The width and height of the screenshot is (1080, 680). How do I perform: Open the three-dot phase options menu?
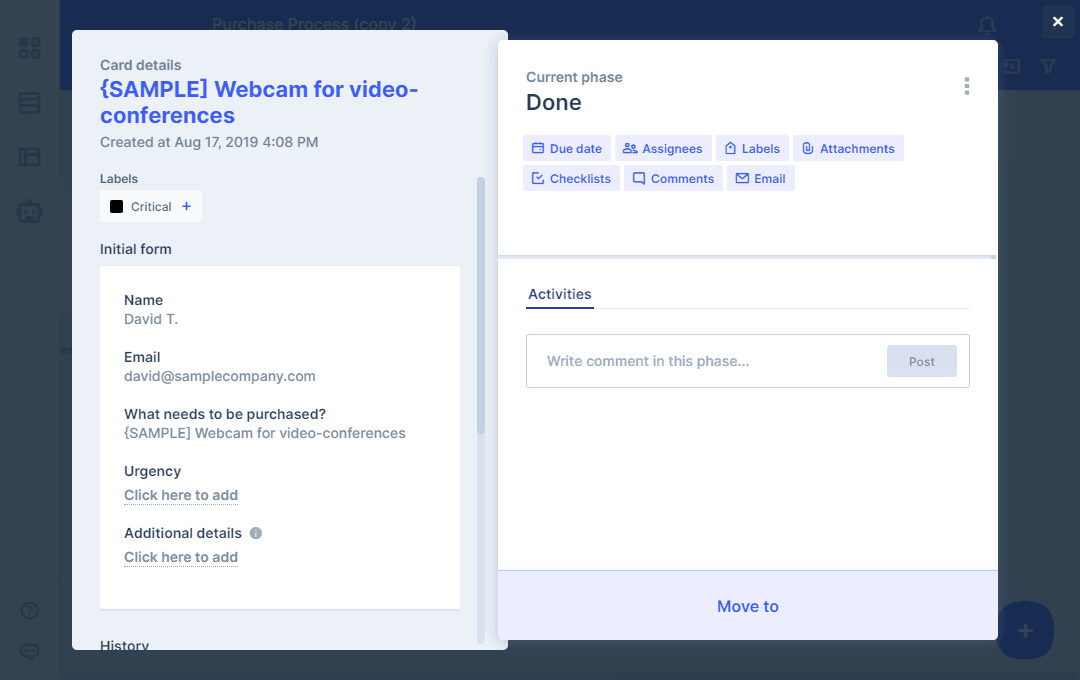(x=966, y=87)
